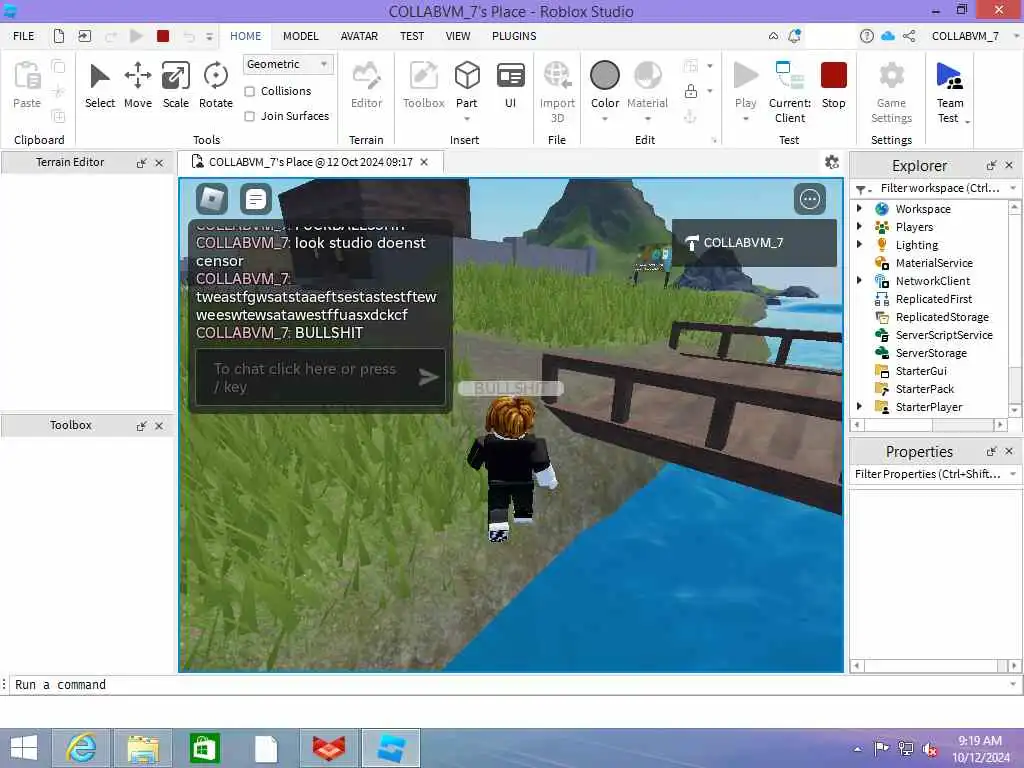The width and height of the screenshot is (1024, 768).
Task: Open the Toolbox ribbon icon
Action: point(424,76)
